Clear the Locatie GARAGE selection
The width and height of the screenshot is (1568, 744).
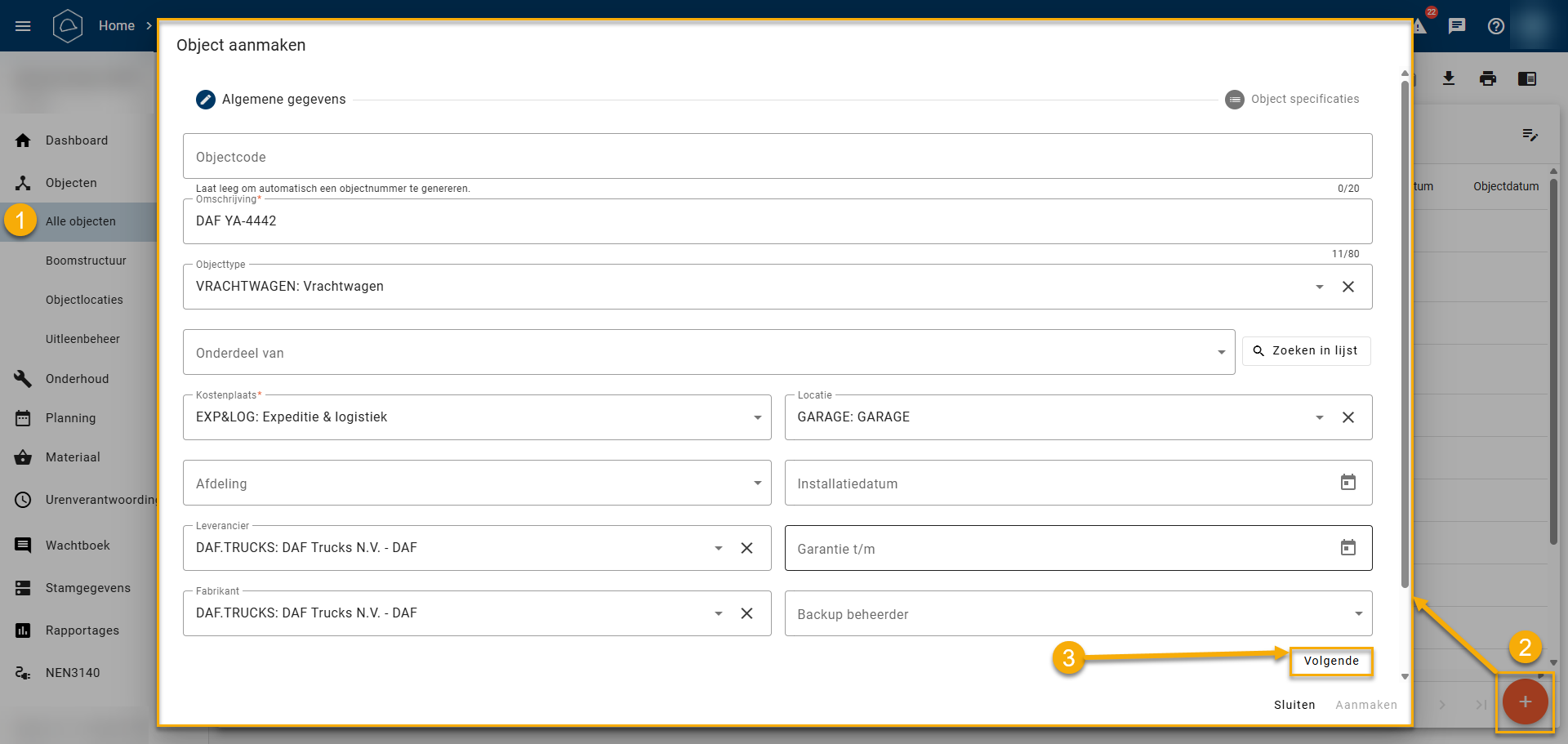1347,417
